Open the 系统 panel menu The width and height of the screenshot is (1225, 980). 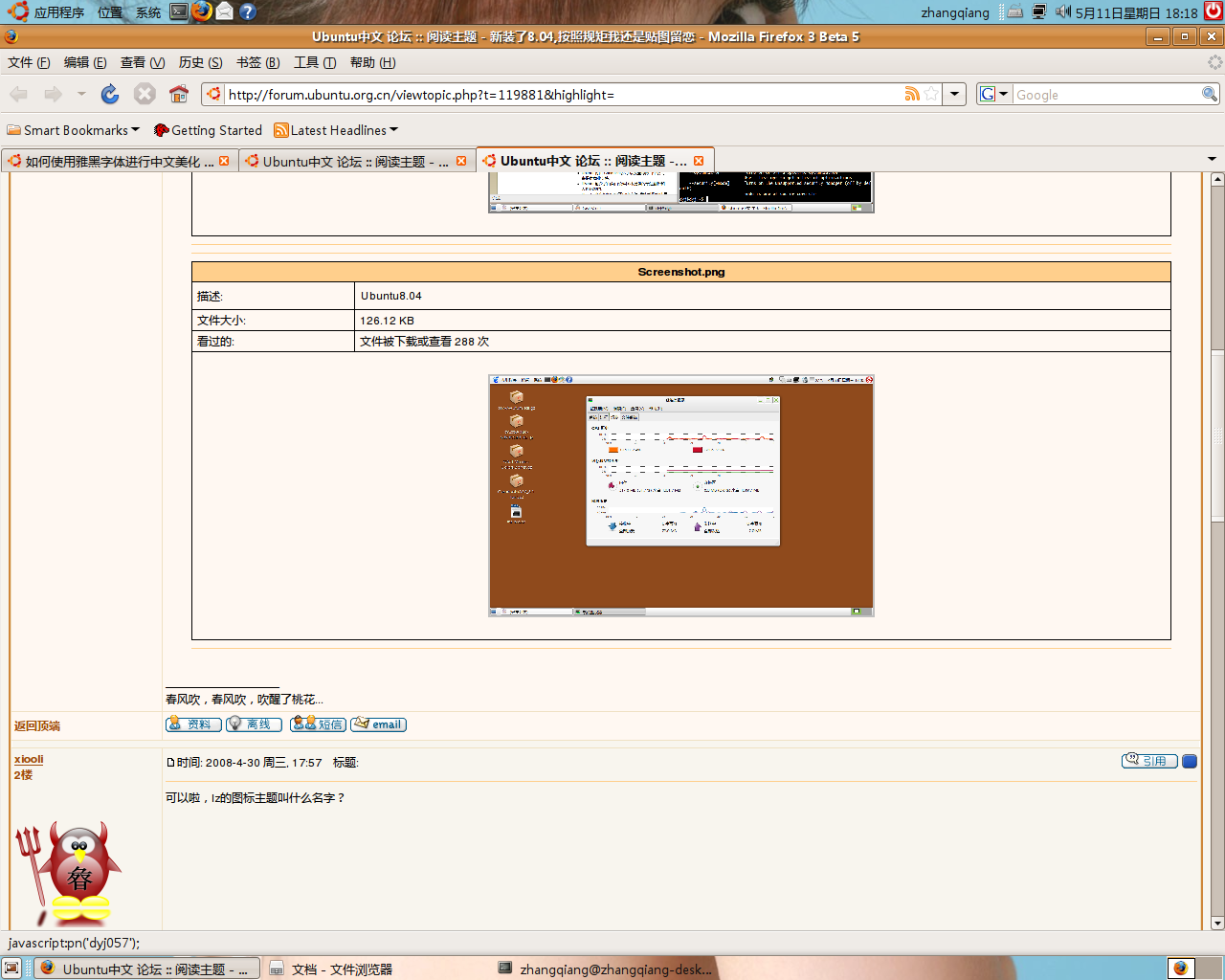tap(148, 12)
